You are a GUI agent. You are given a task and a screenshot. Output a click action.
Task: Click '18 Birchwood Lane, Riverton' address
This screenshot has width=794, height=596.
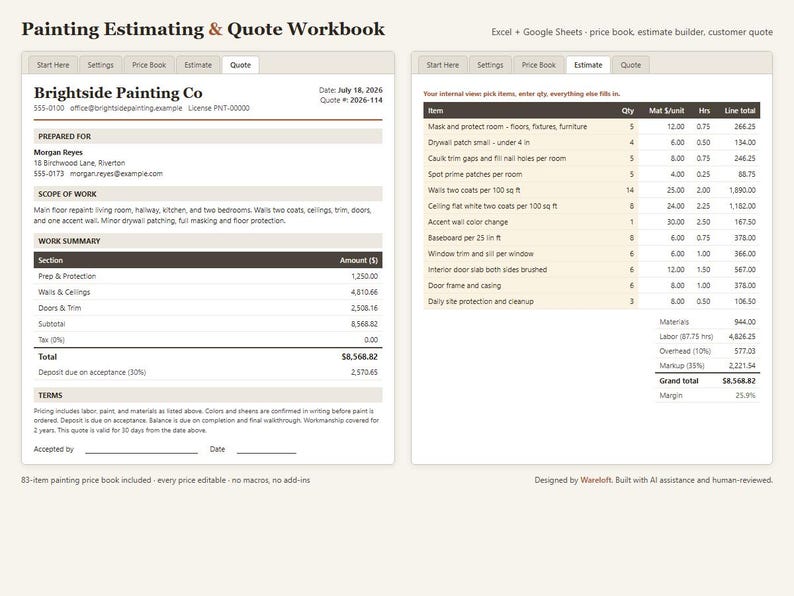(80, 163)
